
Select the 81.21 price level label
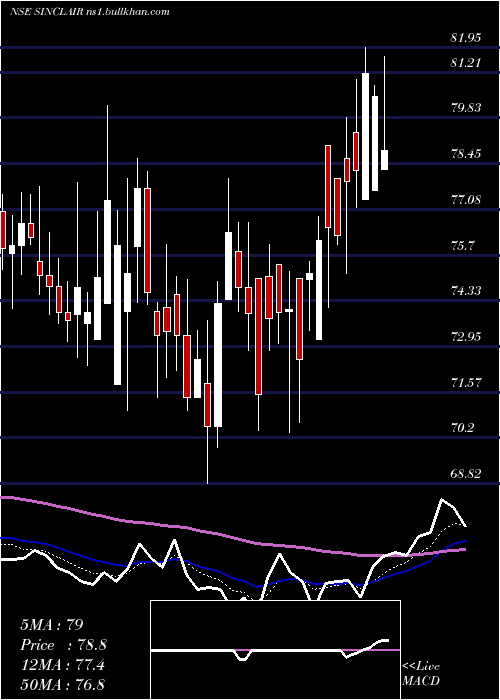(x=466, y=63)
